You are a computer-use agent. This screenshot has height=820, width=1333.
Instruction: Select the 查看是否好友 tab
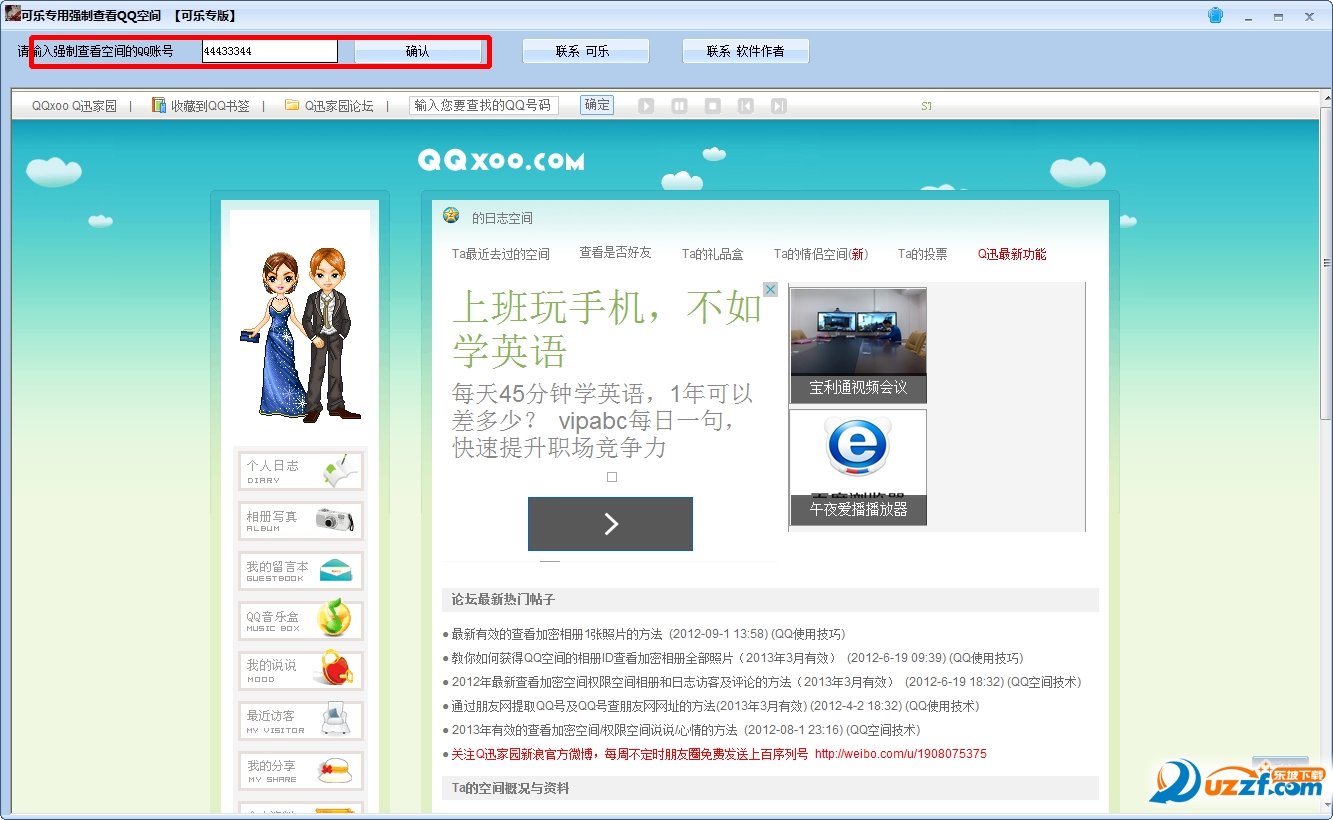[615, 253]
